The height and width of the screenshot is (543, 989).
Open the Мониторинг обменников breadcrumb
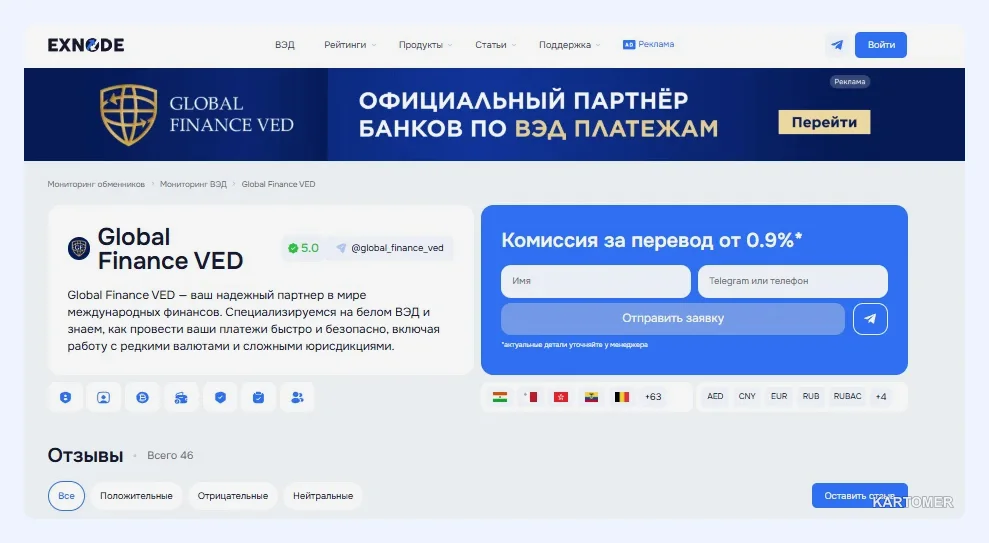pos(96,184)
